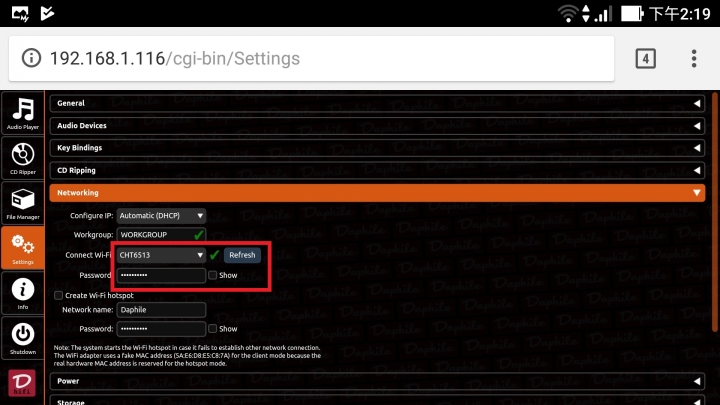Open the Configure IP dropdown
720x405 pixels.
(161, 215)
